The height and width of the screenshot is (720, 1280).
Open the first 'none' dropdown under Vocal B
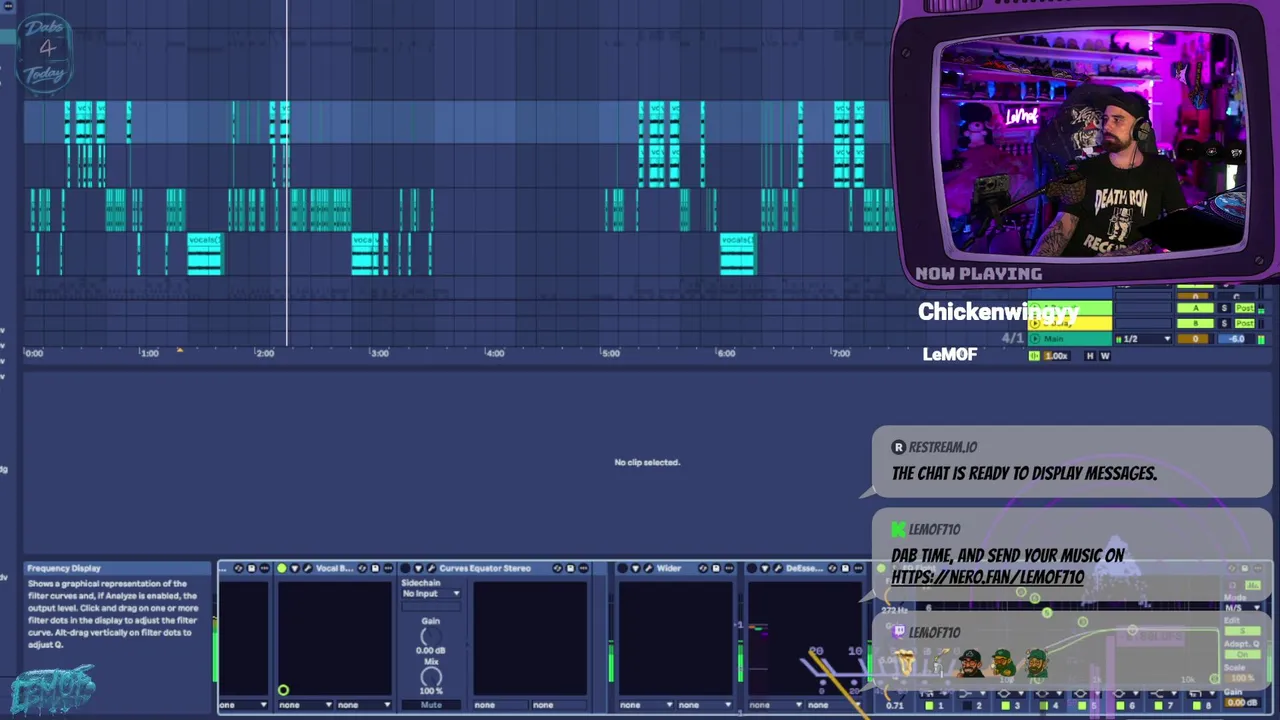(304, 705)
